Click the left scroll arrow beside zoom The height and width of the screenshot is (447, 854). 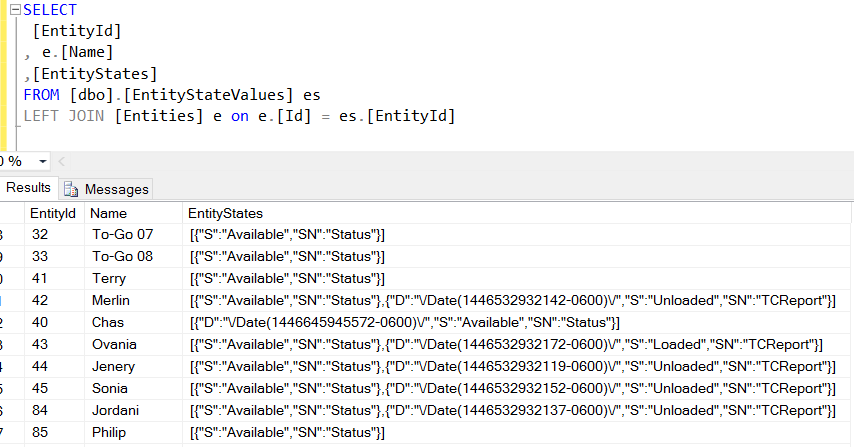tap(61, 162)
